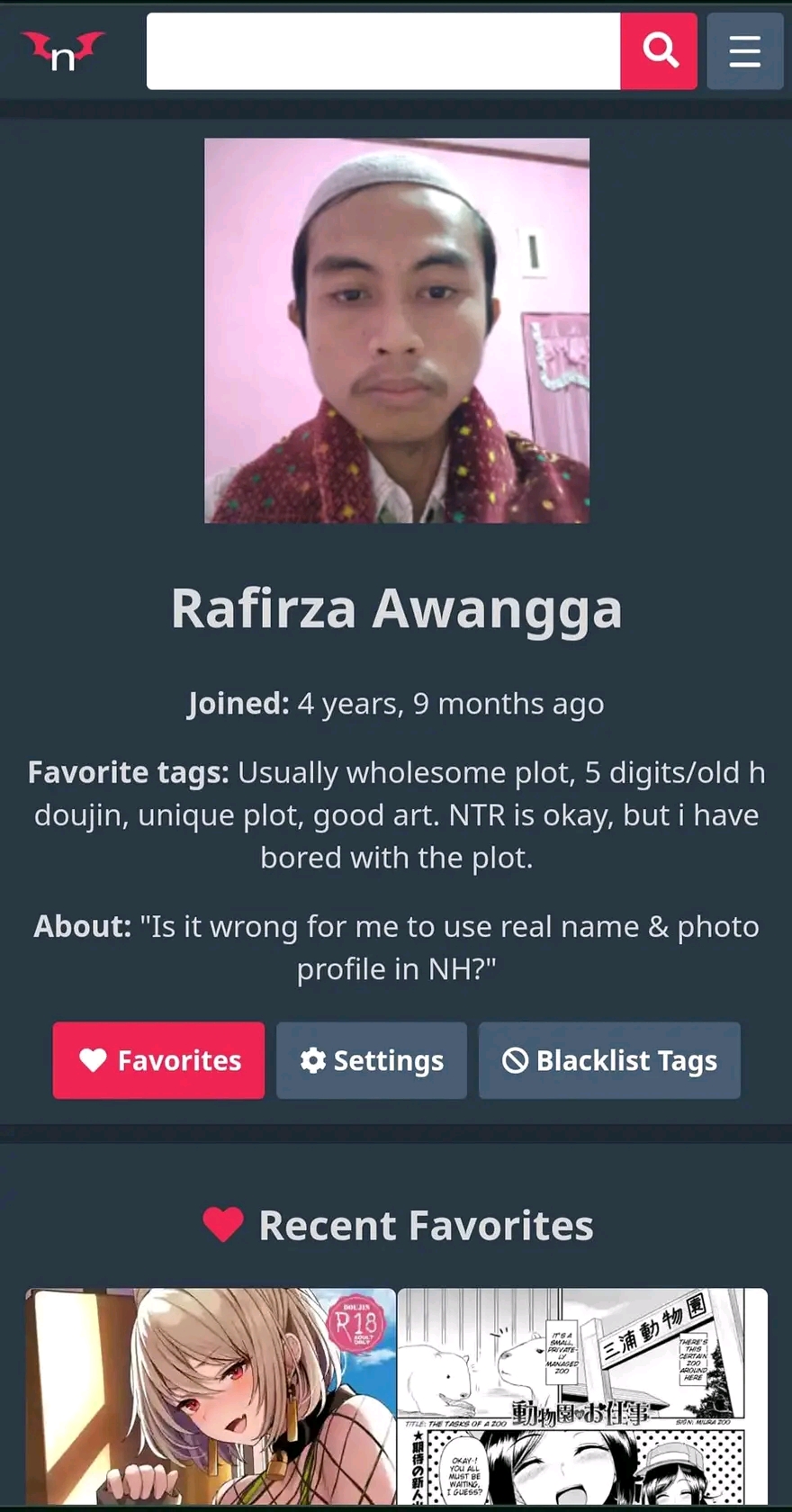Open Blacklist Tags editor
The width and height of the screenshot is (792, 1512).
point(609,1060)
